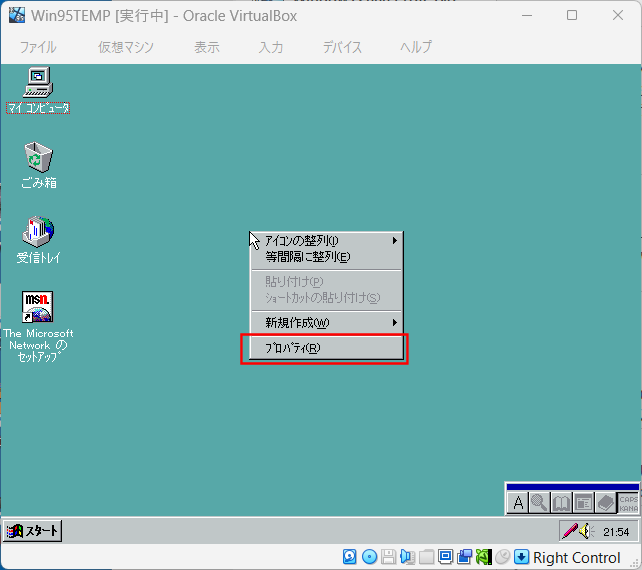Click the 受信トレイ inbox icon
Screen dimensions: 642x570
click(x=38, y=232)
